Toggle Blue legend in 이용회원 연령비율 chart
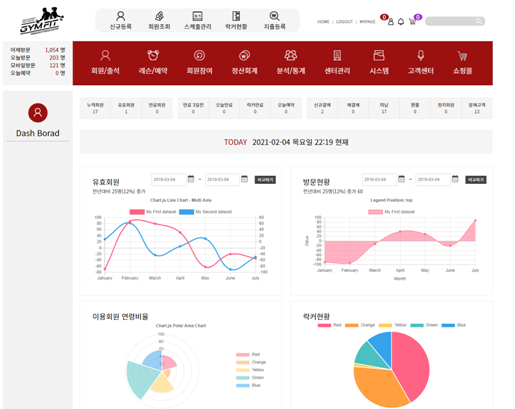 click(248, 385)
